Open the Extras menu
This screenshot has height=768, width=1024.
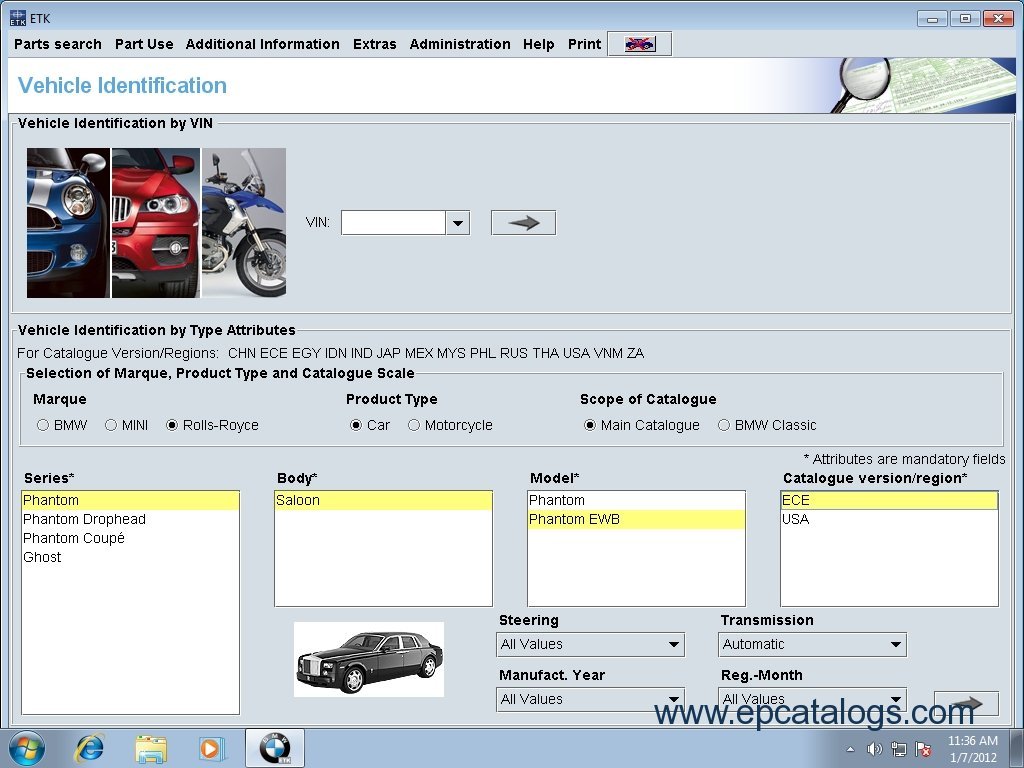click(x=375, y=44)
